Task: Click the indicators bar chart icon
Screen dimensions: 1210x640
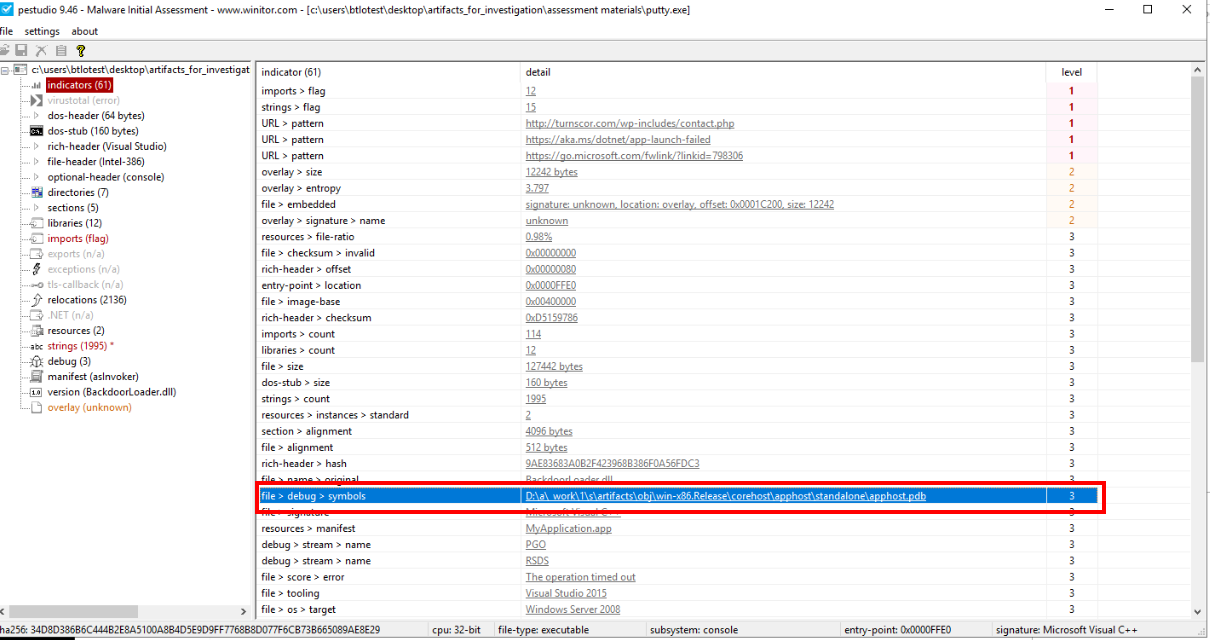Action: (37, 85)
